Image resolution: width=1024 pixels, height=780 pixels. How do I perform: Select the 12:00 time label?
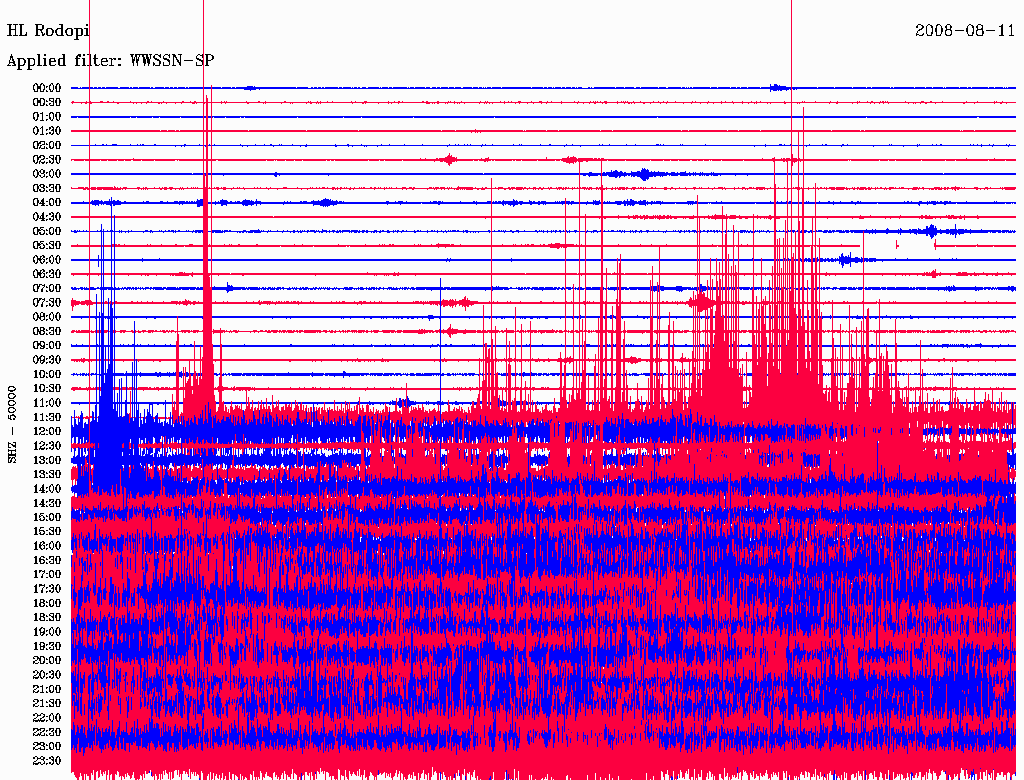click(47, 432)
